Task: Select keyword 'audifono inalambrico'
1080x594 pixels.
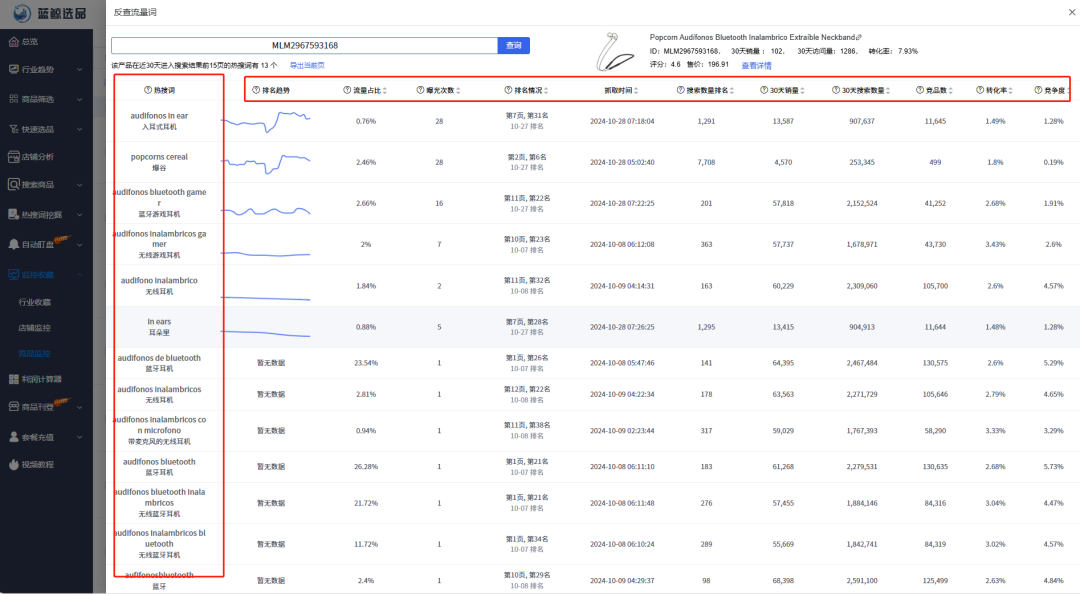Action: coord(159,280)
